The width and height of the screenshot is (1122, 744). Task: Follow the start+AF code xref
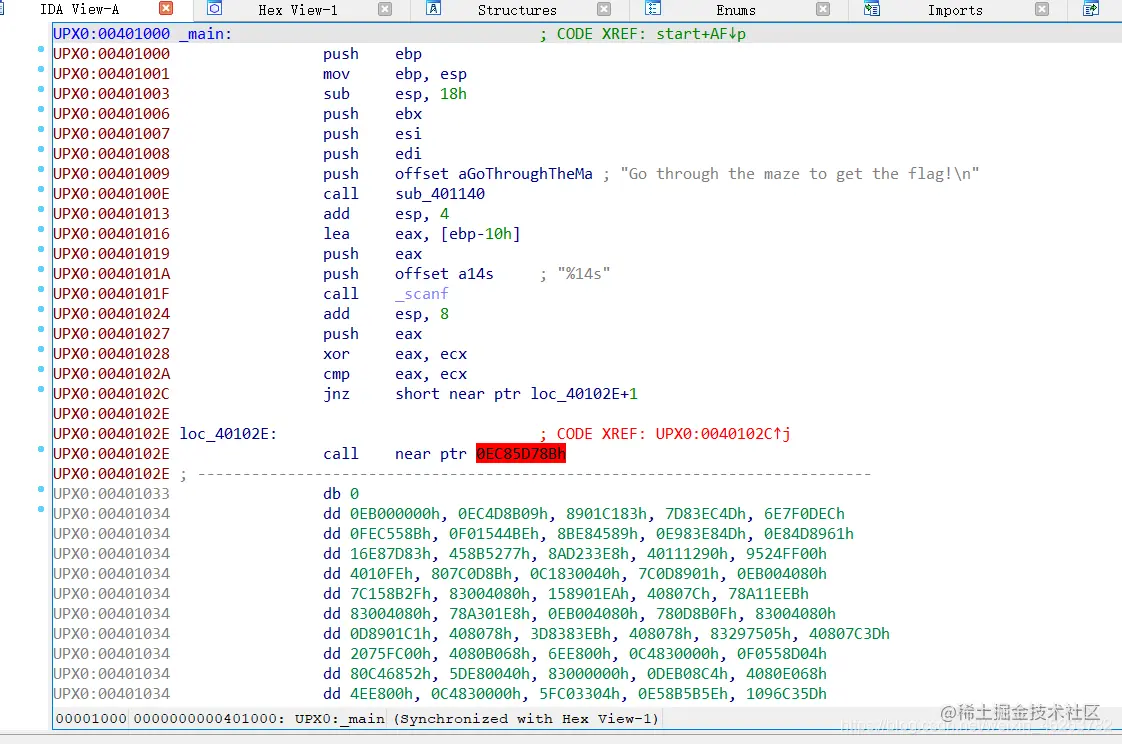[x=701, y=34]
